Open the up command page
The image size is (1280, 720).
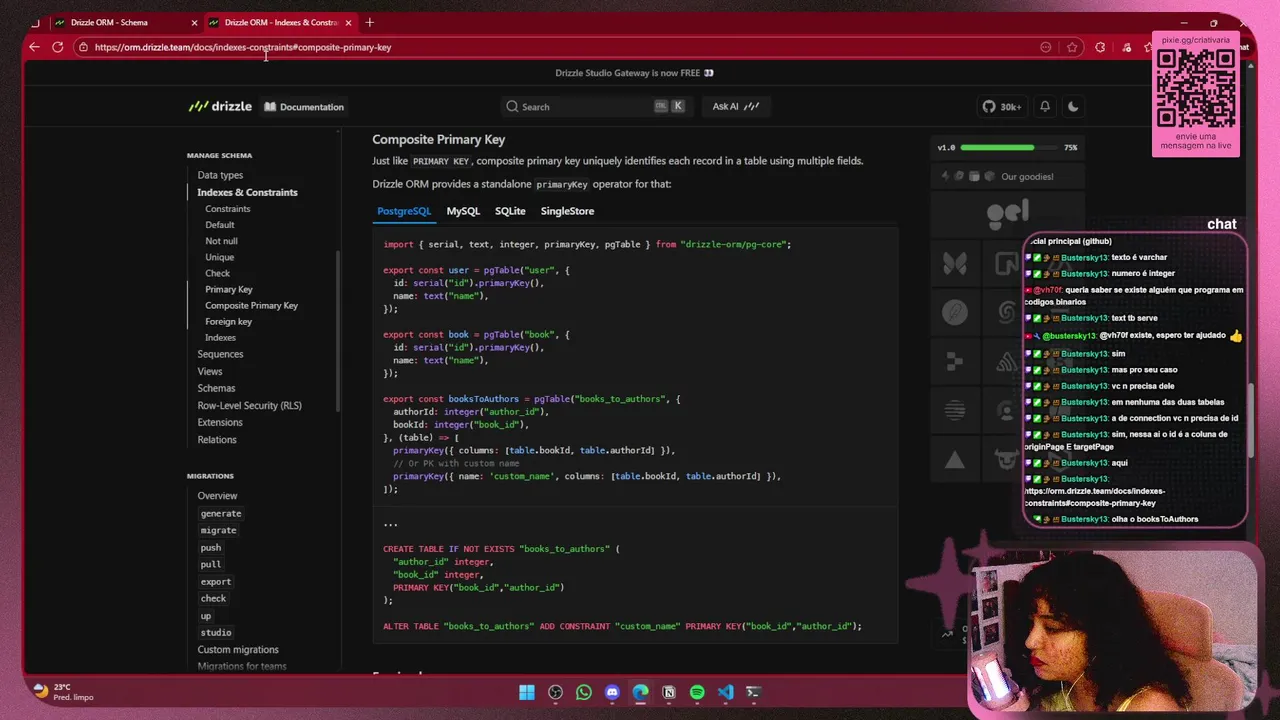coord(205,615)
